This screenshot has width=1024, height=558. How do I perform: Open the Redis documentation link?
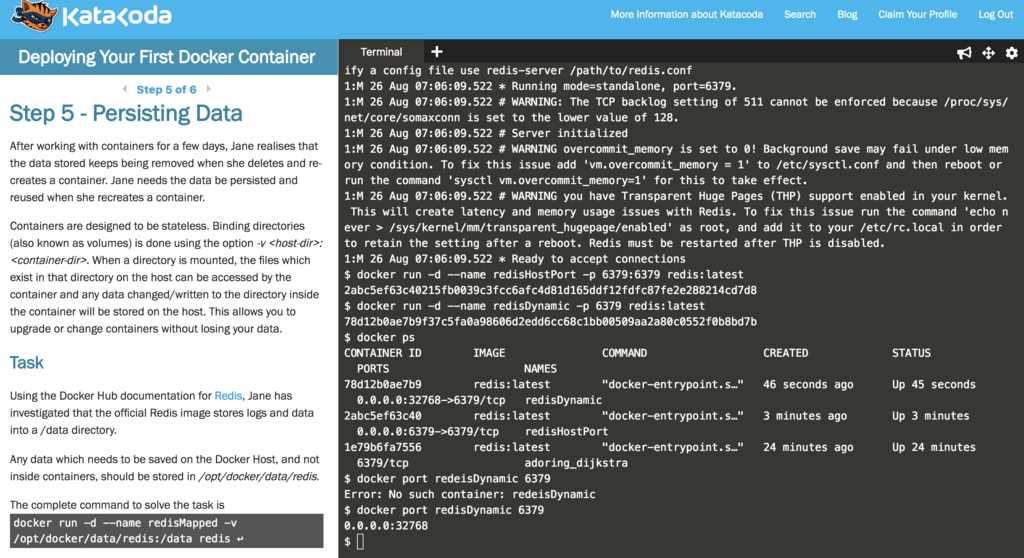tap(228, 396)
